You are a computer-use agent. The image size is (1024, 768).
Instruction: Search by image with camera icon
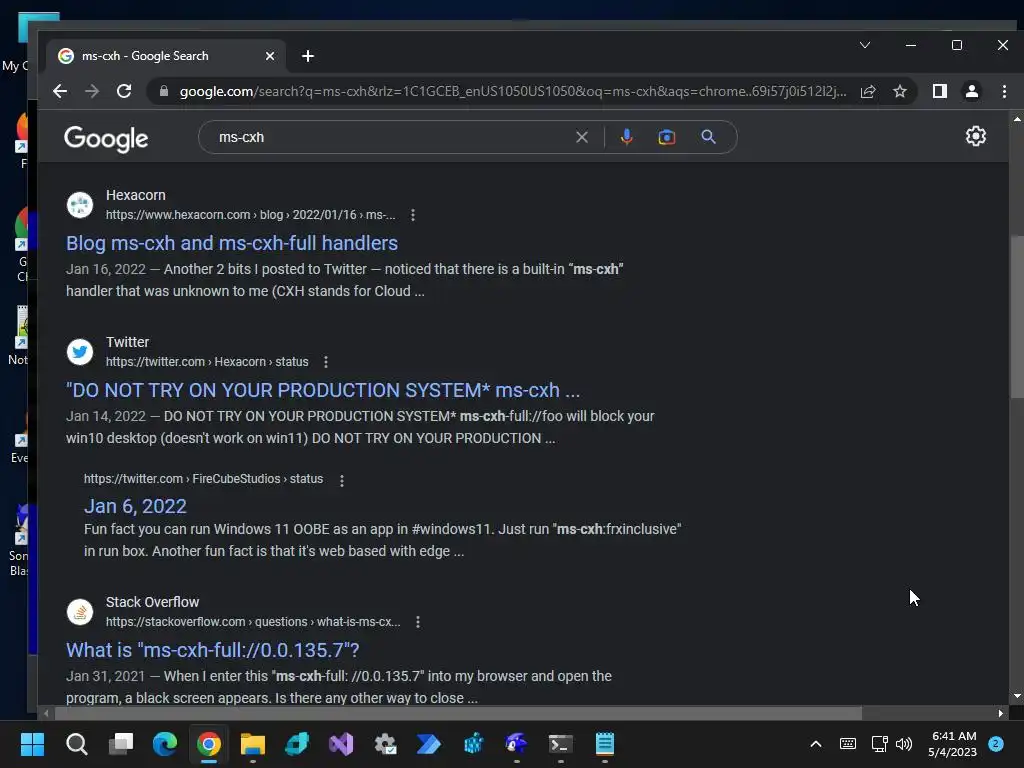coord(666,137)
